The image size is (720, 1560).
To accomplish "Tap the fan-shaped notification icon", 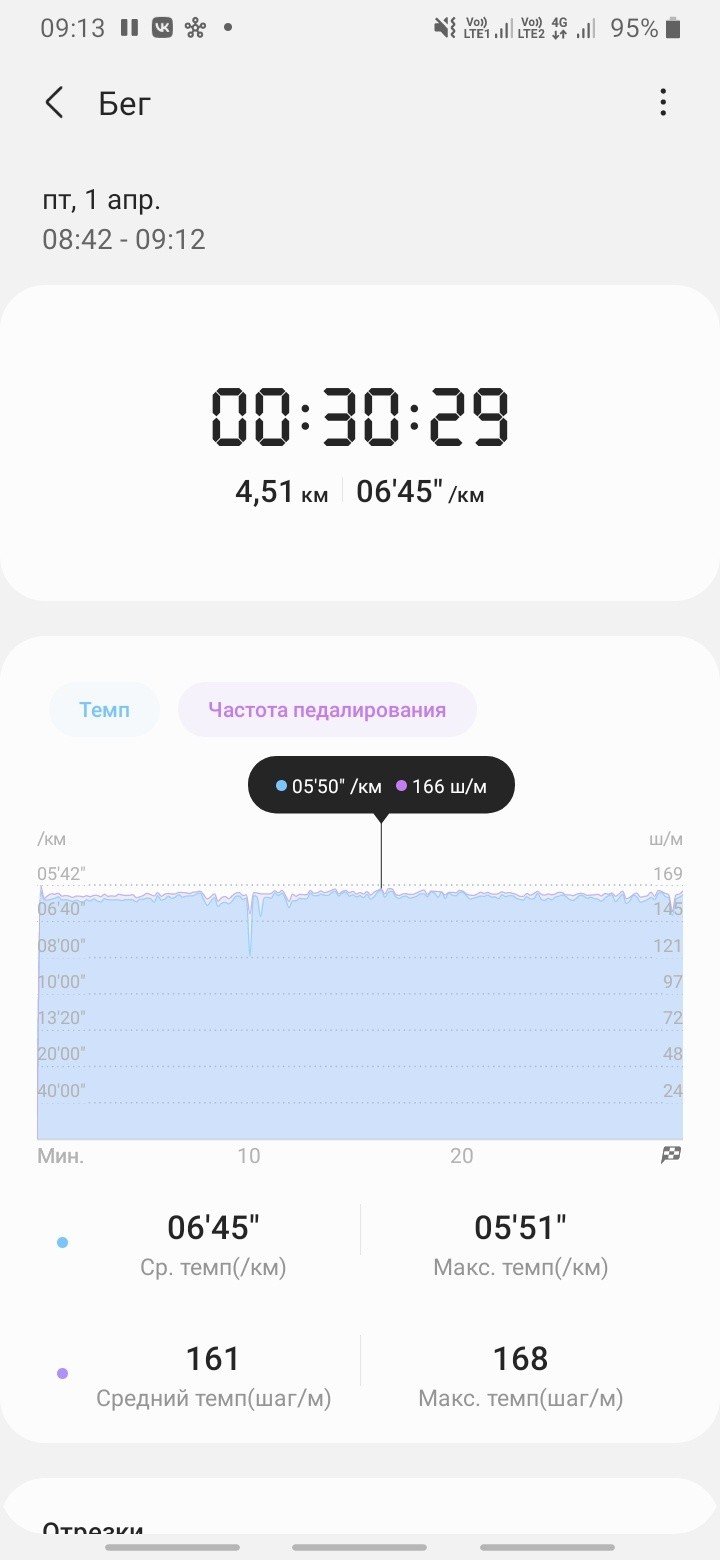I will pos(195,28).
